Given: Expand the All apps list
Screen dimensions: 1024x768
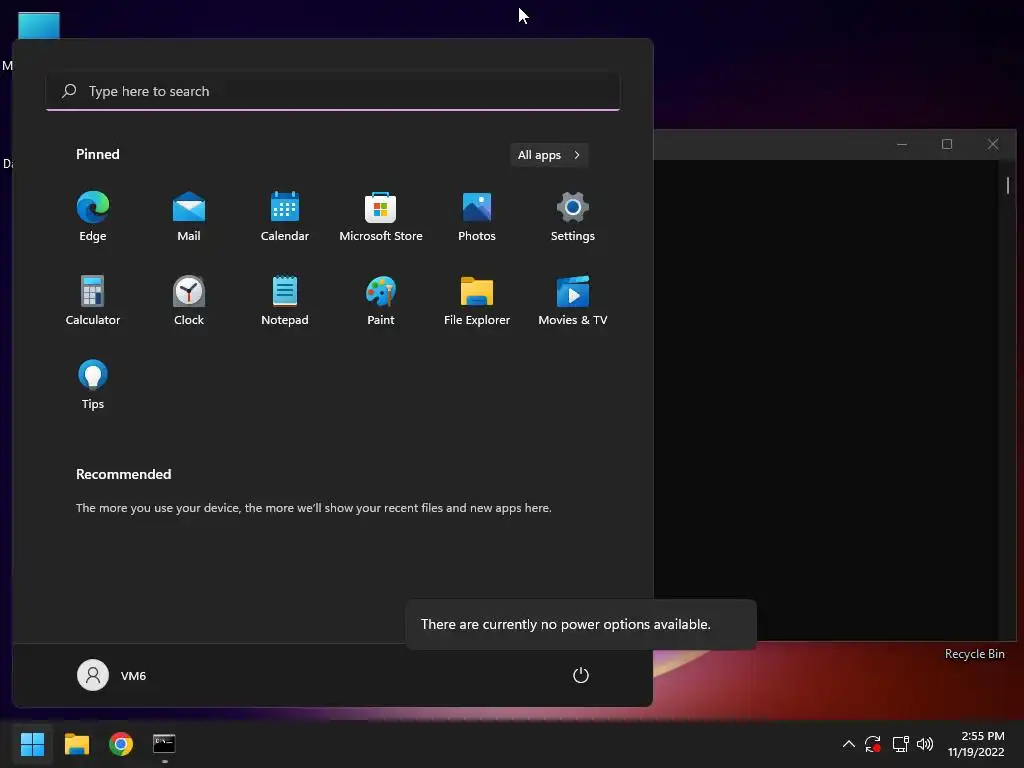Looking at the screenshot, I should coord(549,155).
